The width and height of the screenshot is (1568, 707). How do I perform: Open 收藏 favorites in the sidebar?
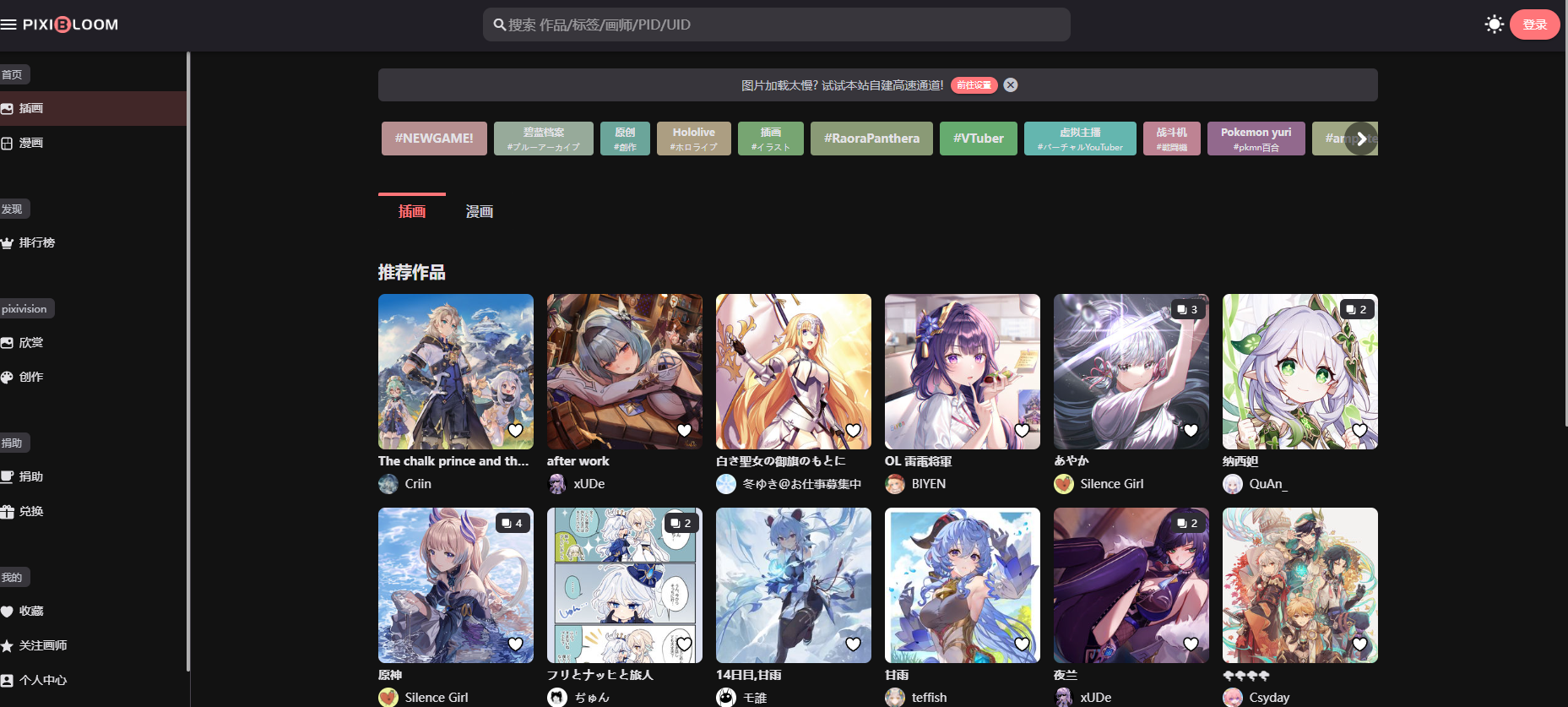(31, 611)
